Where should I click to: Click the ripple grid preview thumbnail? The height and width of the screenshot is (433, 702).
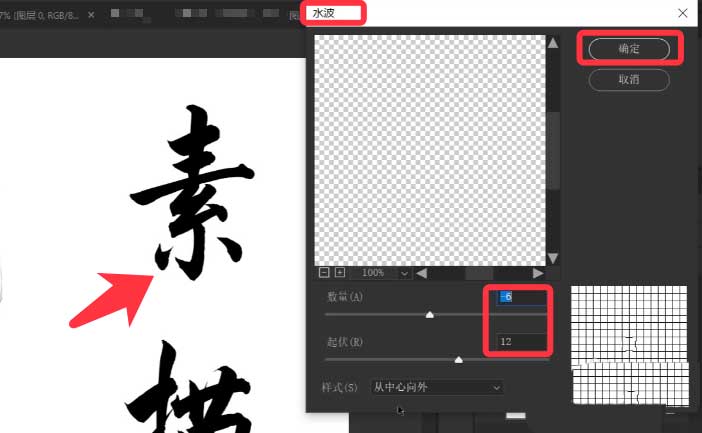click(x=629, y=345)
